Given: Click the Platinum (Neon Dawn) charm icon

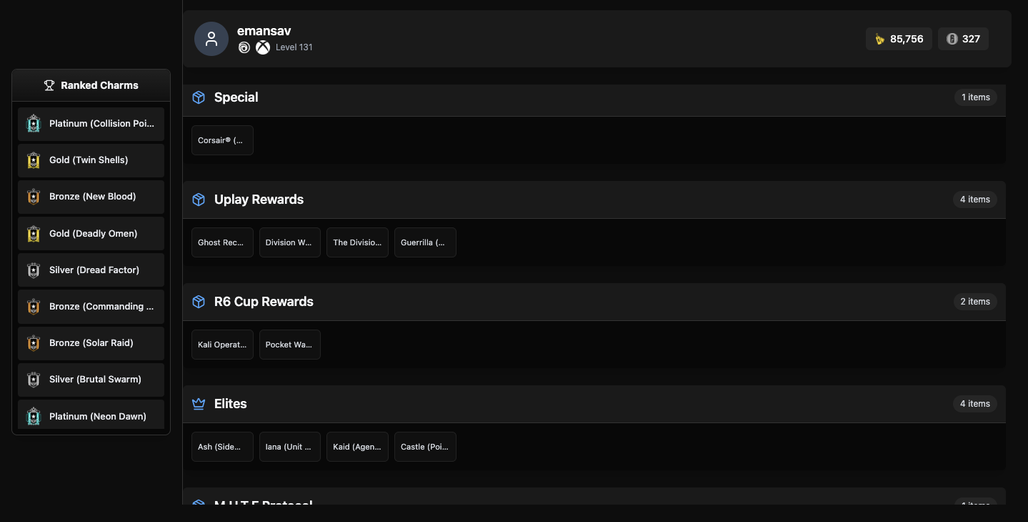Looking at the screenshot, I should [x=33, y=416].
